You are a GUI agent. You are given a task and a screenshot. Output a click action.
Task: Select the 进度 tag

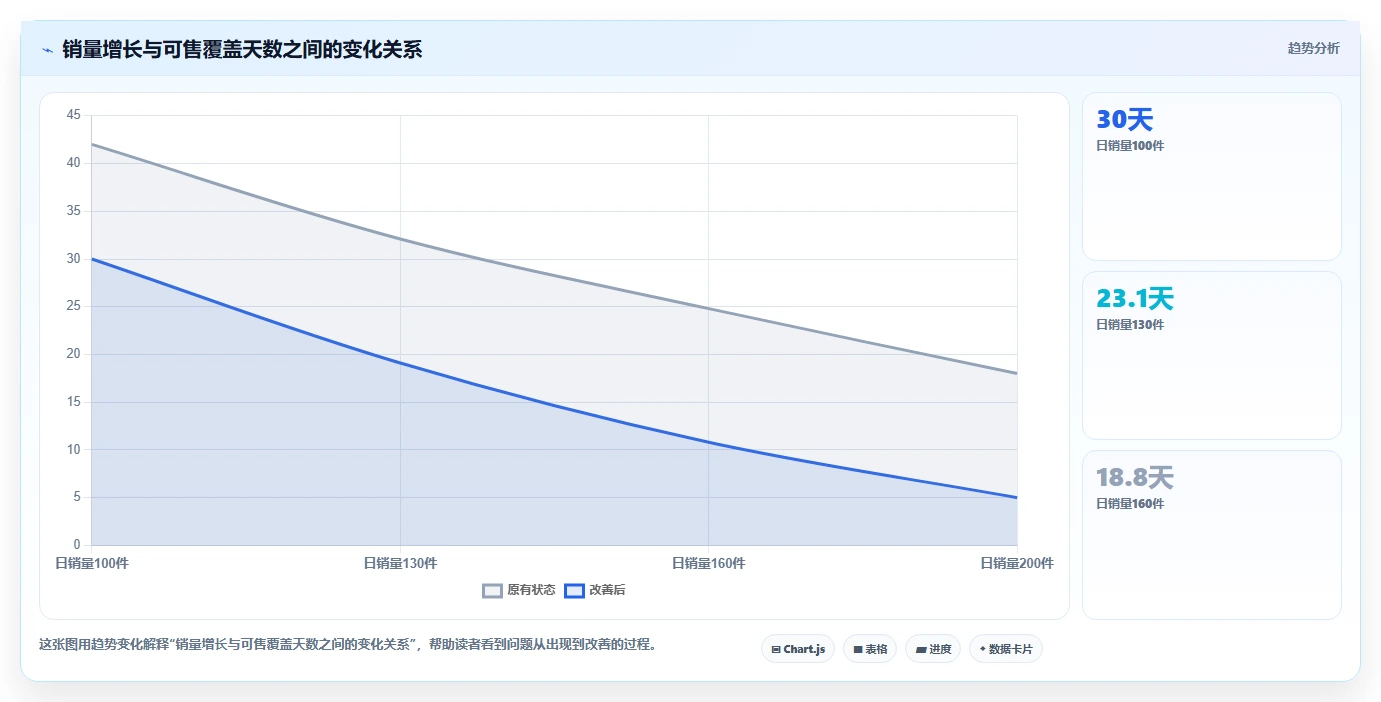coord(933,649)
